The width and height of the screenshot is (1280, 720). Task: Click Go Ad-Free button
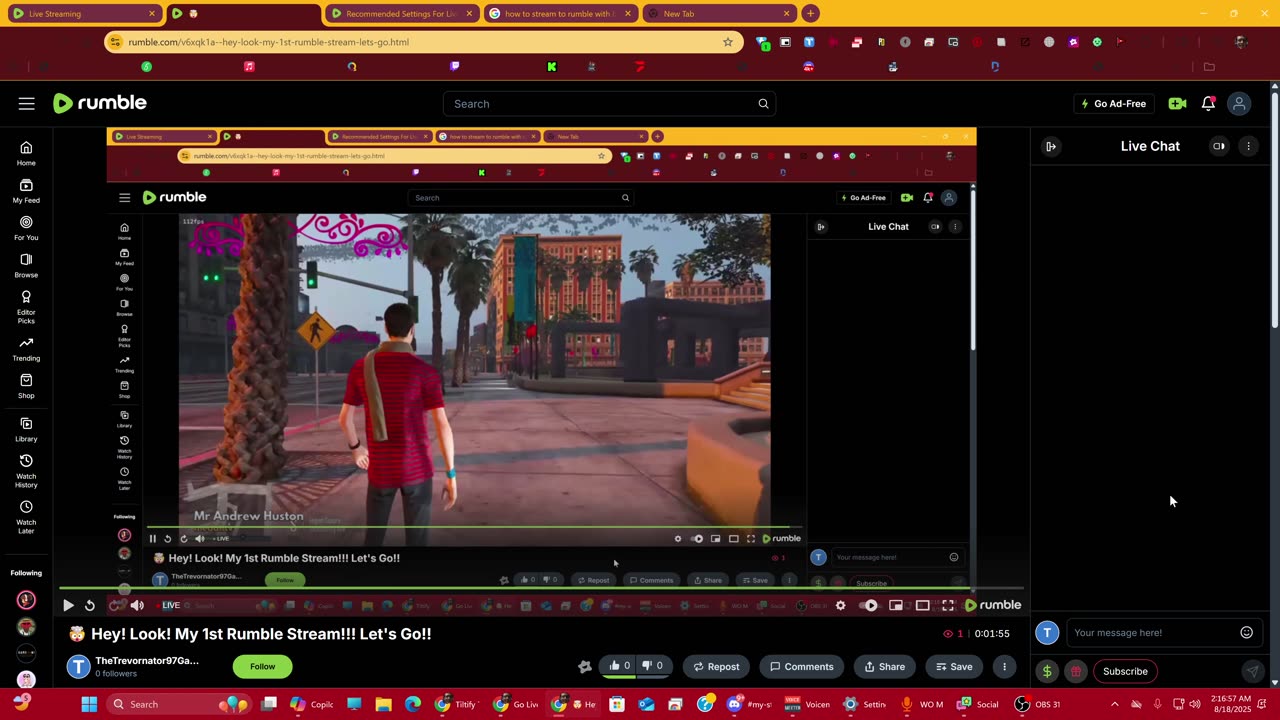tap(1114, 104)
